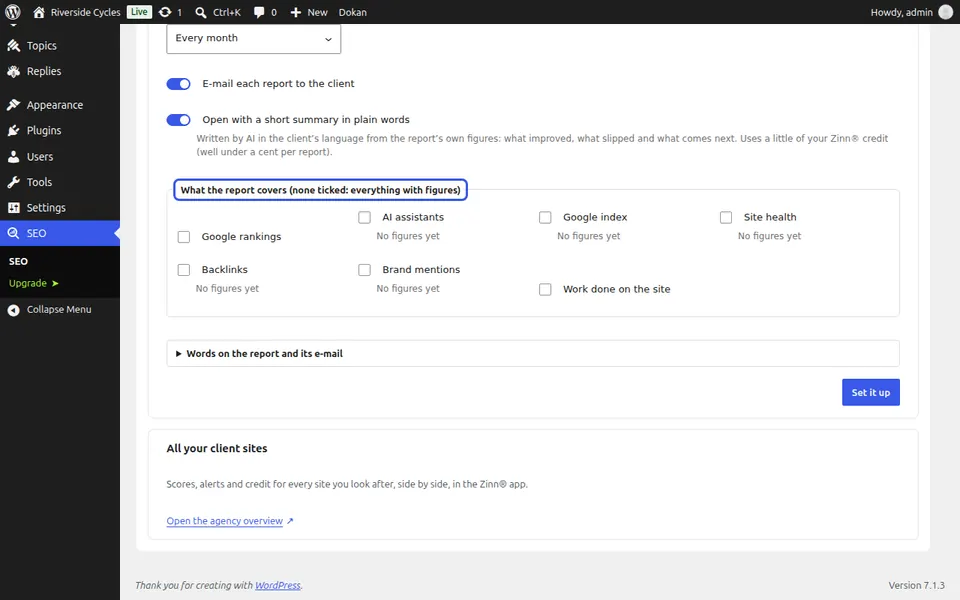Select the SEO submenu item
Viewport: 960px width, 600px height.
18,261
